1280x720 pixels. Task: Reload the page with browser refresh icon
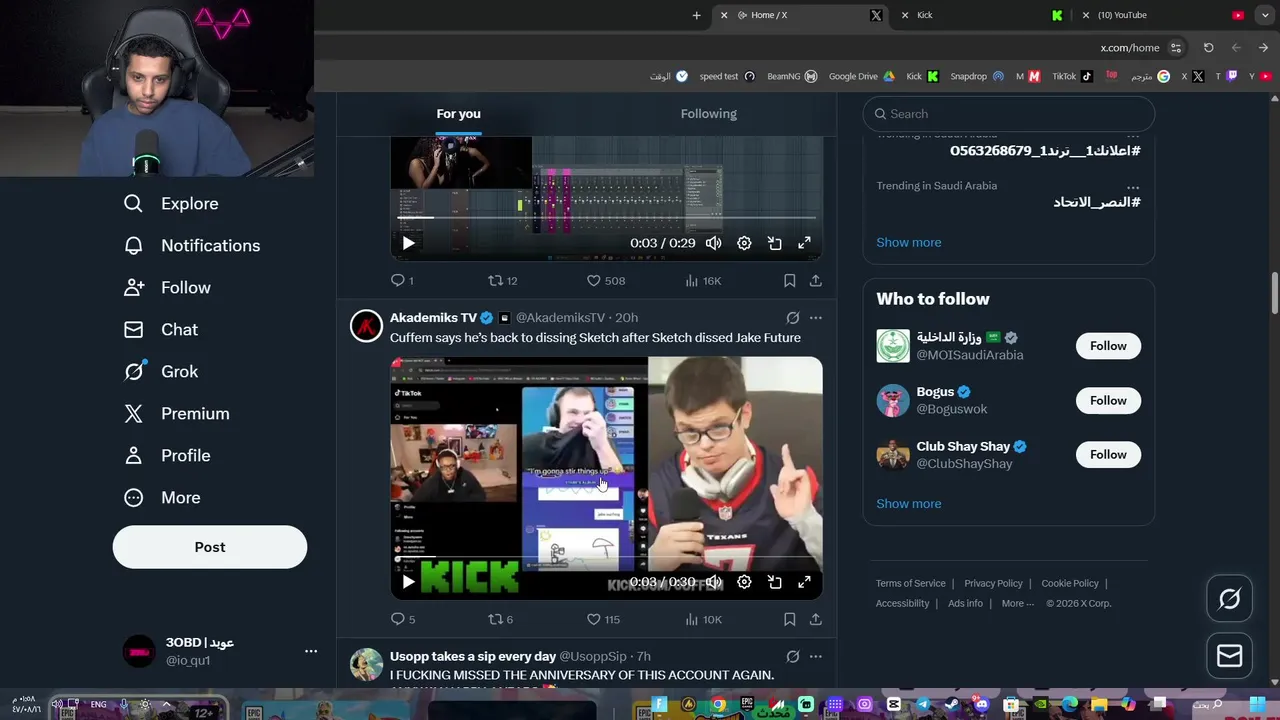[x=1208, y=47]
